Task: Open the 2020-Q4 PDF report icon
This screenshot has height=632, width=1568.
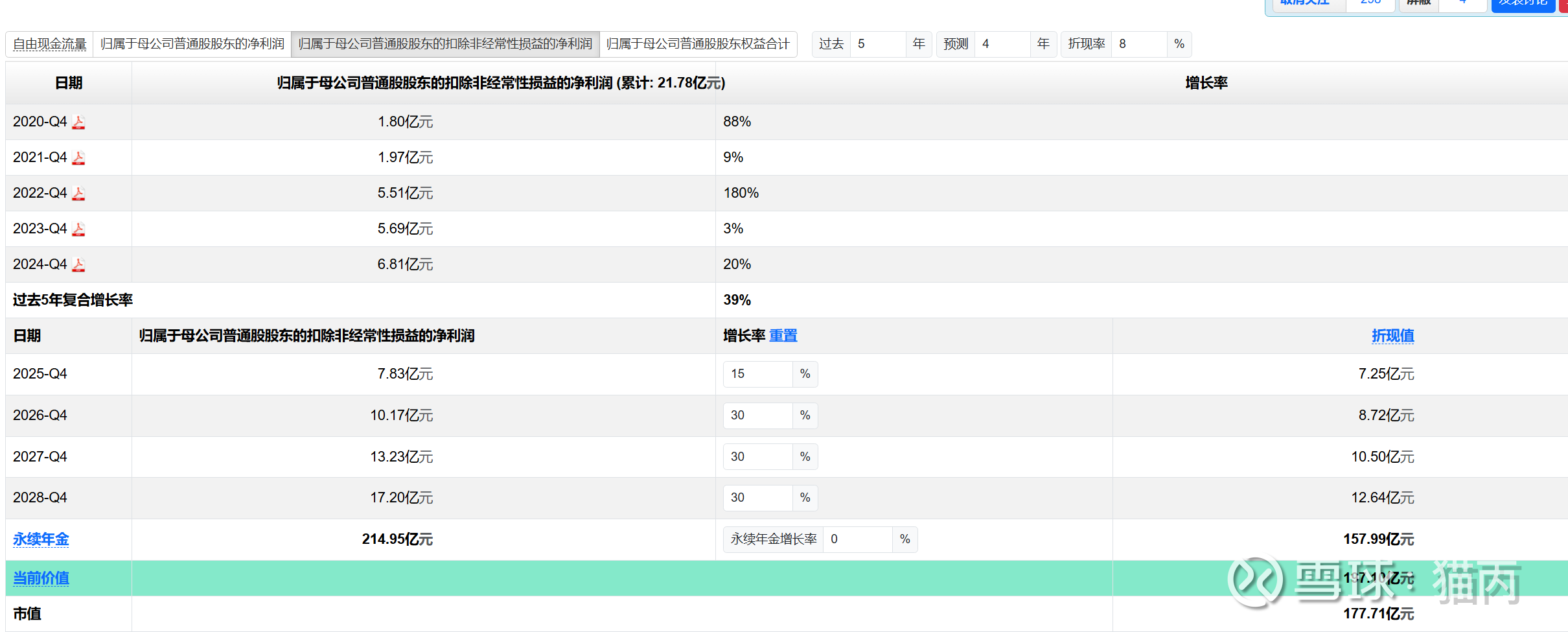Action: click(78, 123)
